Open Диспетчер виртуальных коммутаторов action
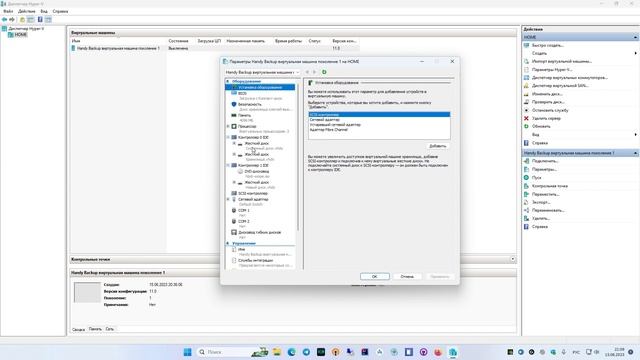This screenshot has height=360, width=640. (x=570, y=78)
